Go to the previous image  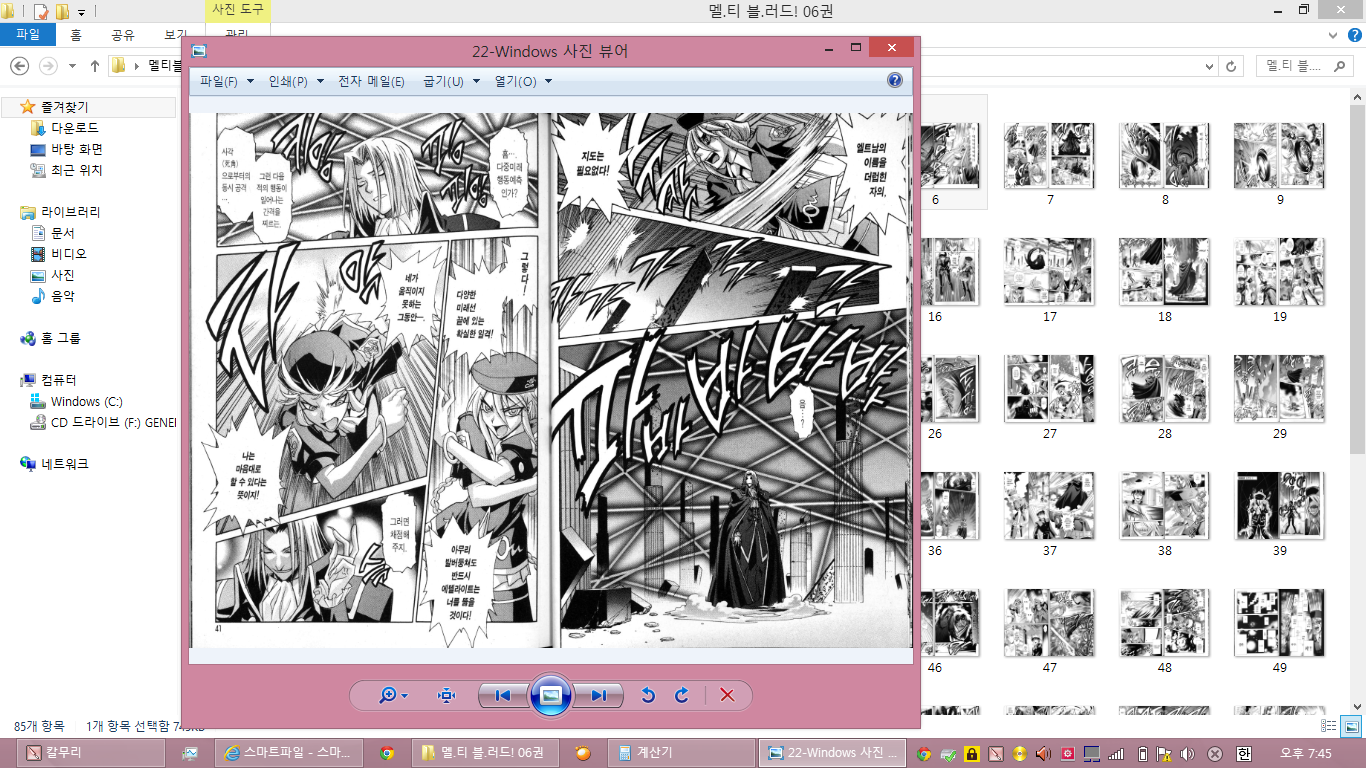click(x=503, y=696)
